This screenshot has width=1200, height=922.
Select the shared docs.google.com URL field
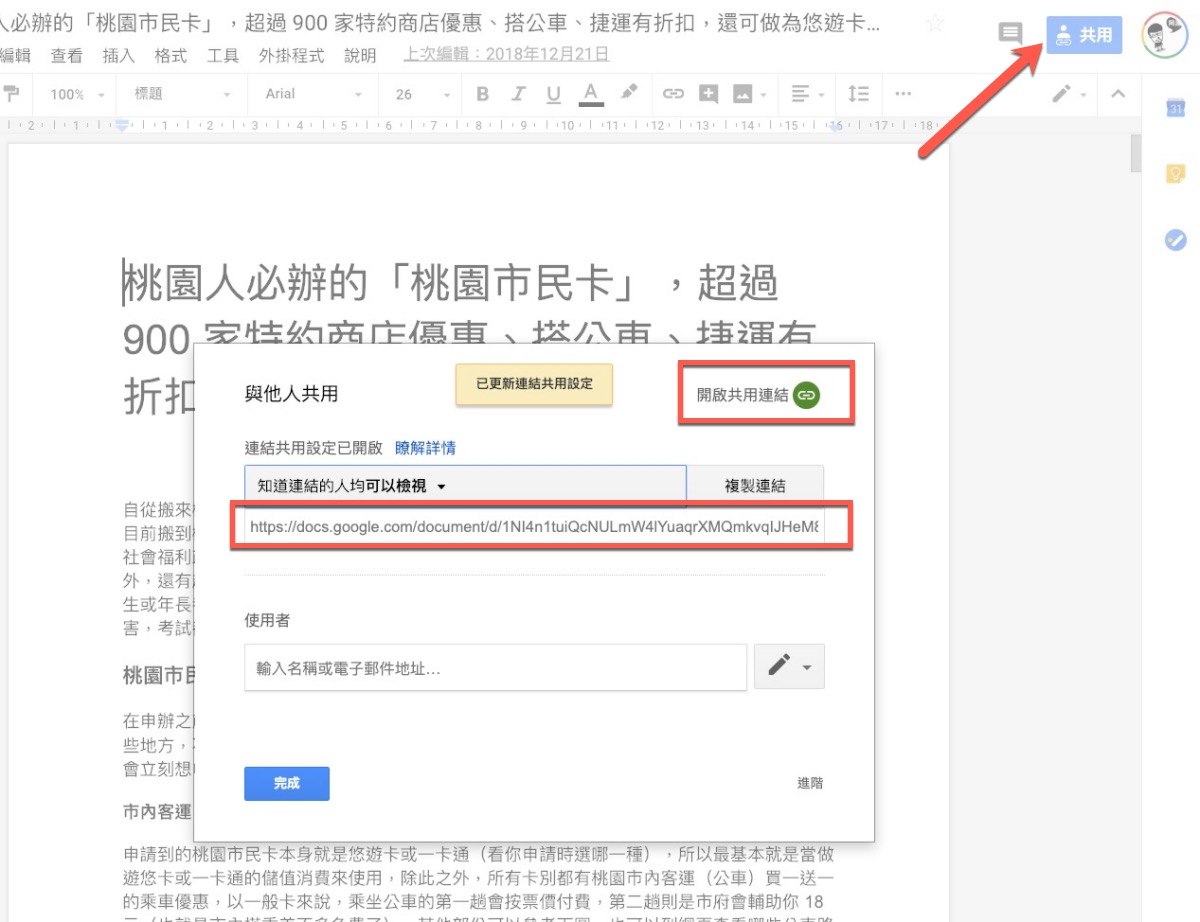point(535,526)
